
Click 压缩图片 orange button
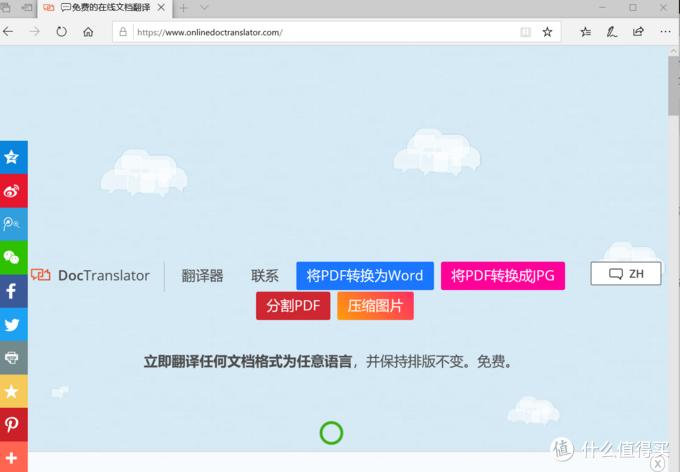point(375,306)
